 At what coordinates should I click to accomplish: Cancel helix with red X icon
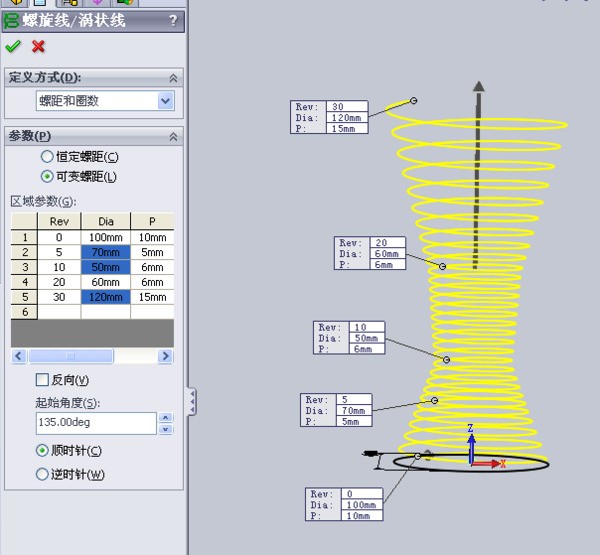pyautogui.click(x=39, y=46)
